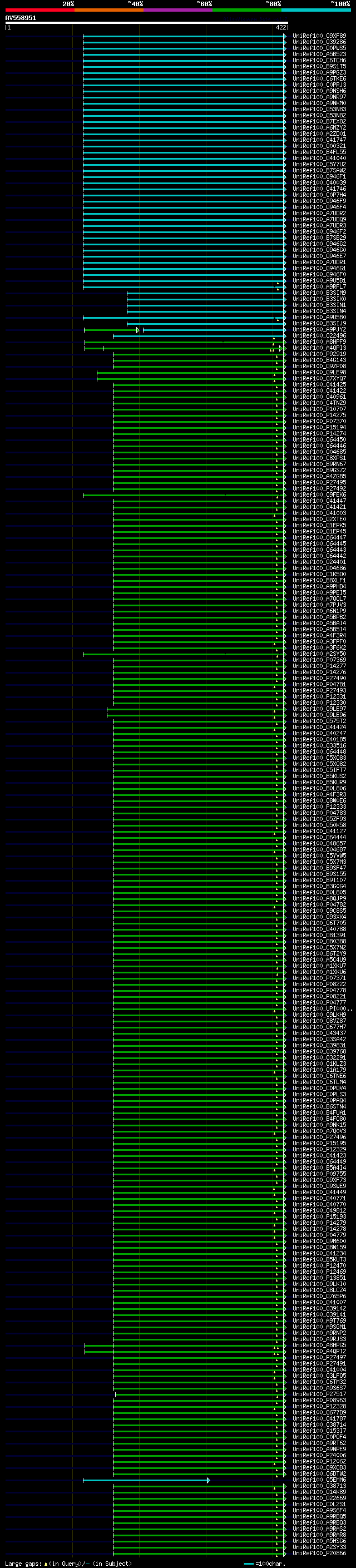
Task: Select hit label UniRef100_C1K5D0
Action: (x=319, y=574)
